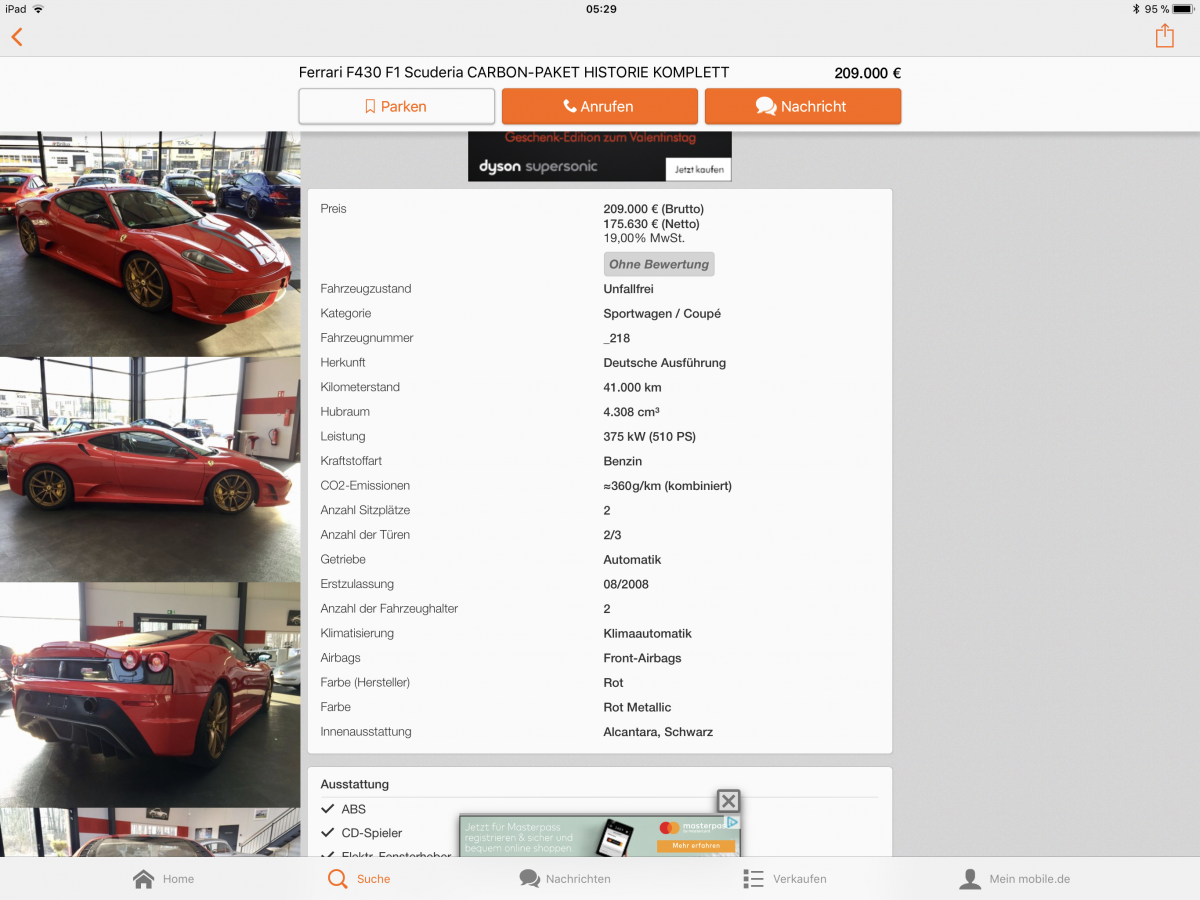Image resolution: width=1200 pixels, height=900 pixels.
Task: Click the Dyson Jetzt kaufen button
Action: click(698, 169)
